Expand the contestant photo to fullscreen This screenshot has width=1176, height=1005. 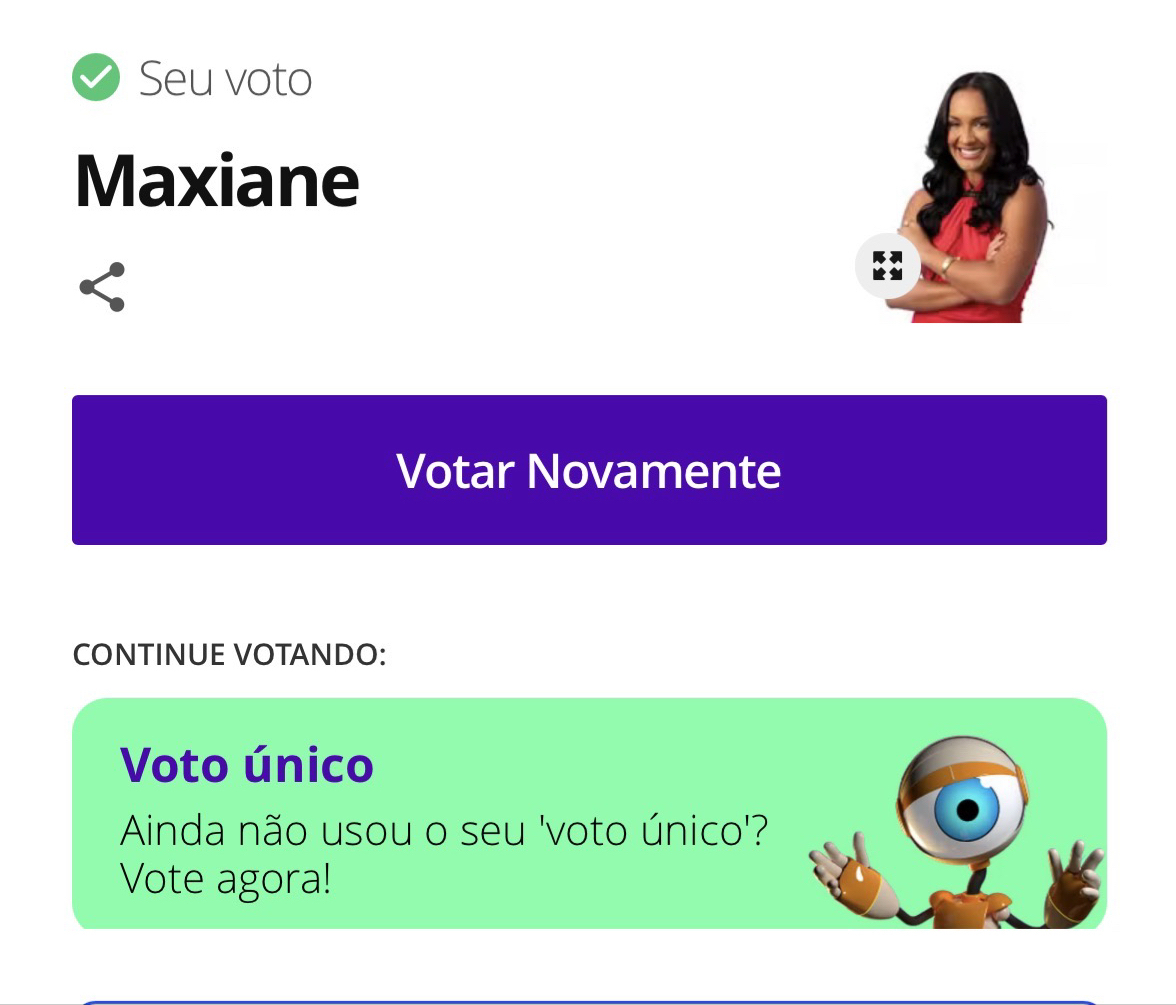pyautogui.click(x=887, y=266)
